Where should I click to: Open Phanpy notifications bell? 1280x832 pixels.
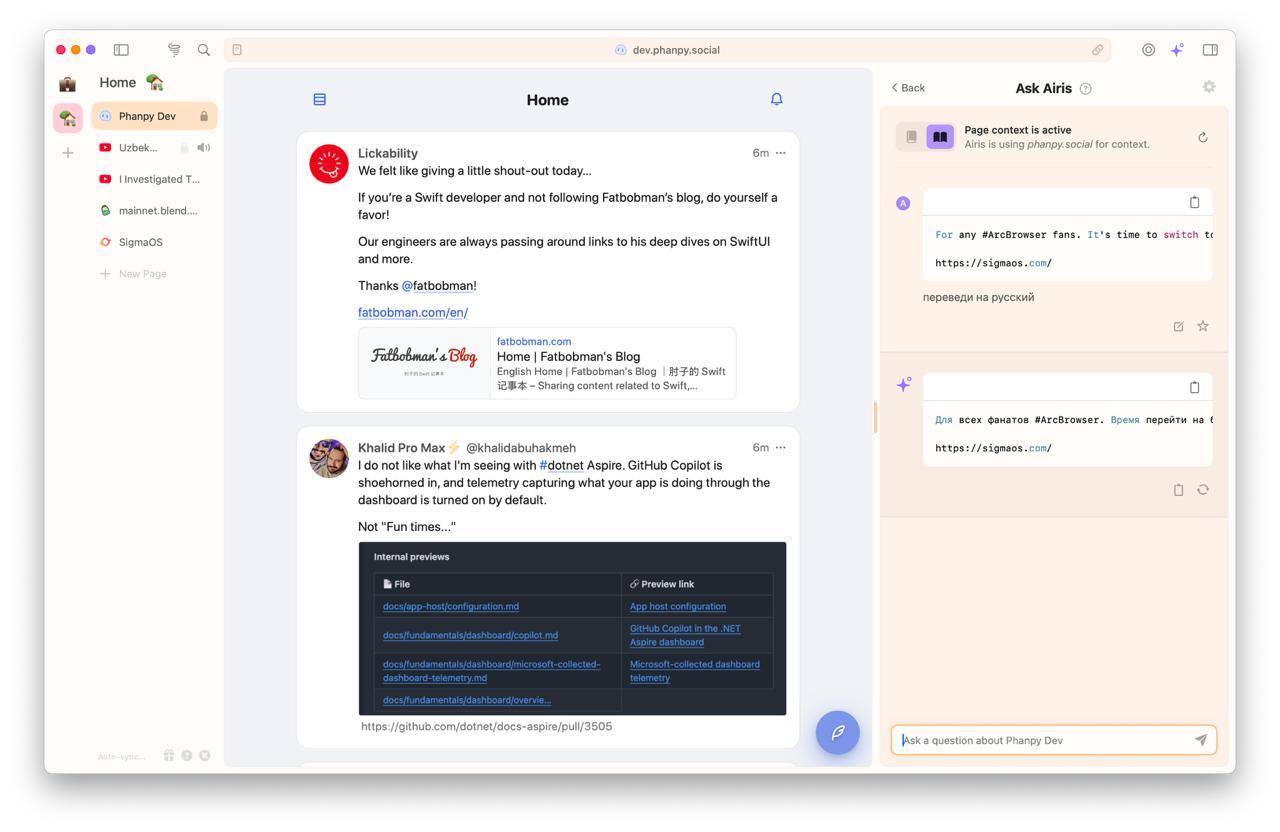tap(776, 99)
